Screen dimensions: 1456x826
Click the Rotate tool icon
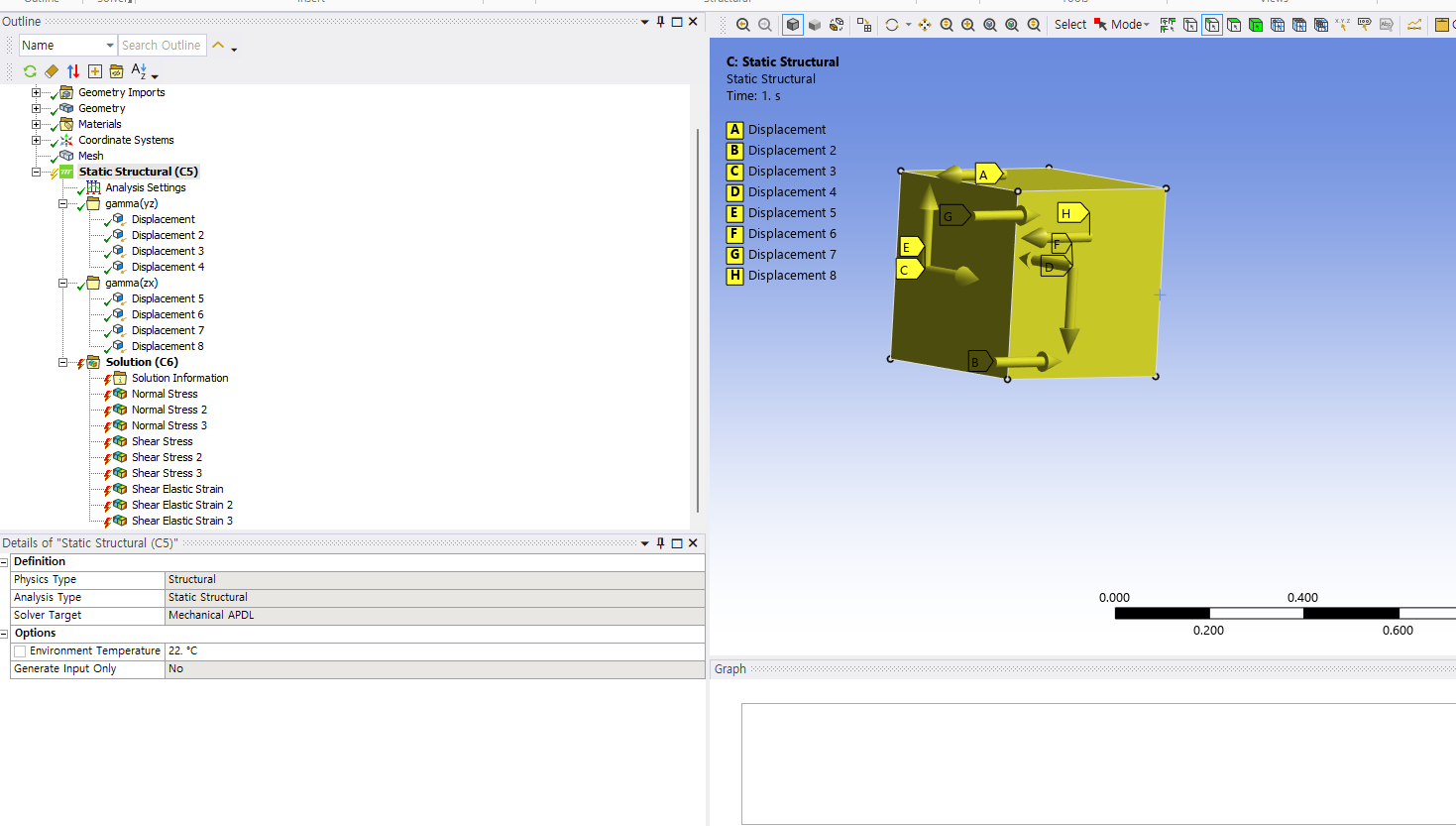coord(892,25)
